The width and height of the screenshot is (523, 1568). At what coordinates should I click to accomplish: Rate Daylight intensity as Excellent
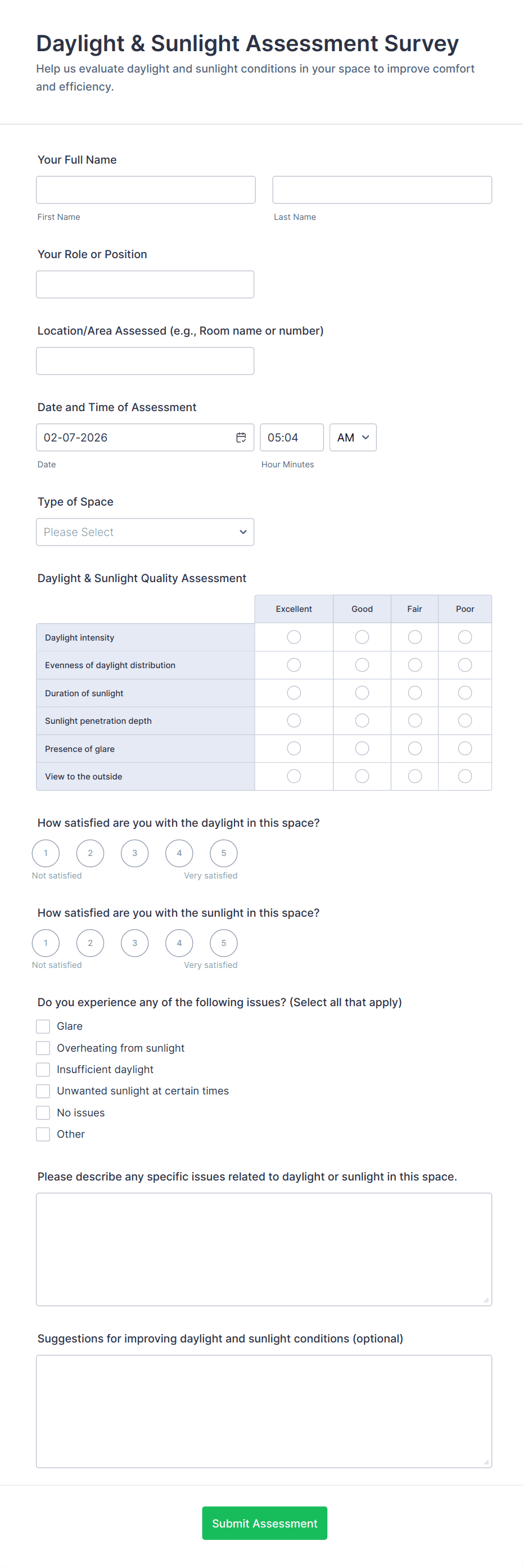pos(294,637)
